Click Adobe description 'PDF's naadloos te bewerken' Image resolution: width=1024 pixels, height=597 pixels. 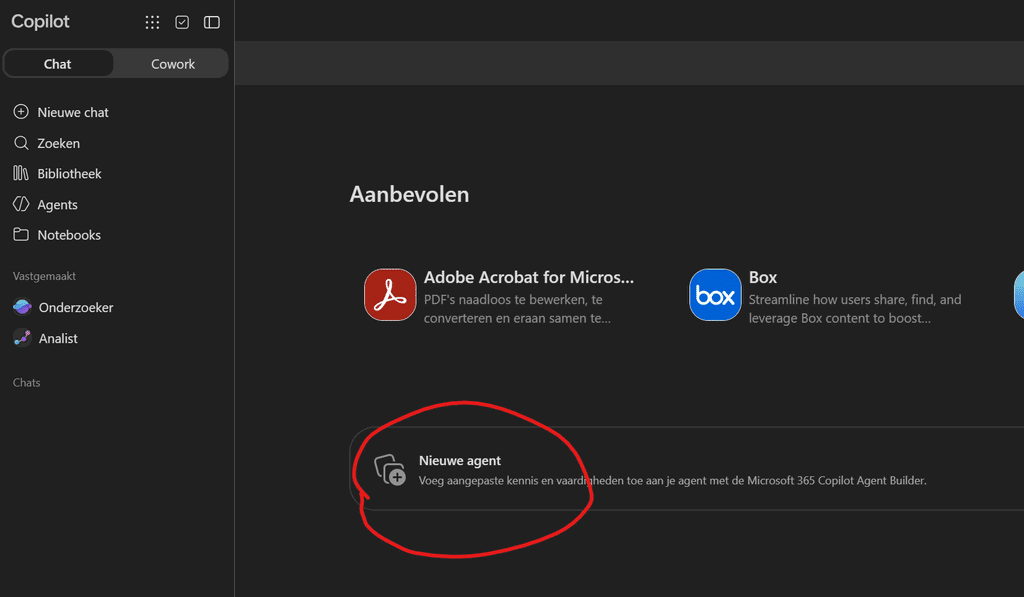tap(517, 309)
